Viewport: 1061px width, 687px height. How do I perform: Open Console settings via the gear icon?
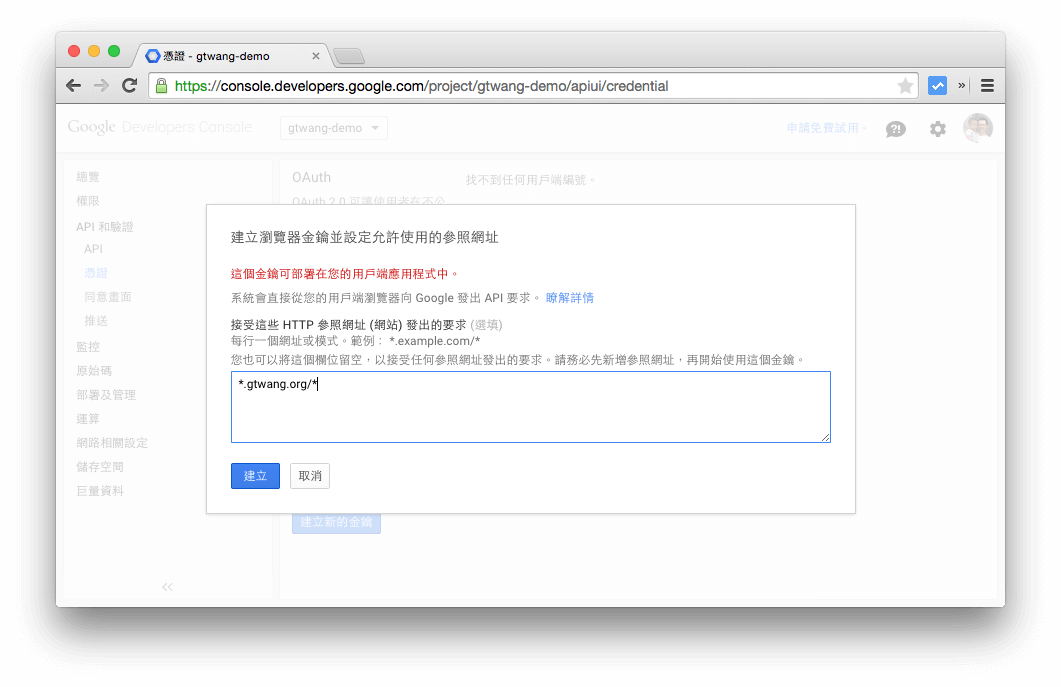point(937,129)
